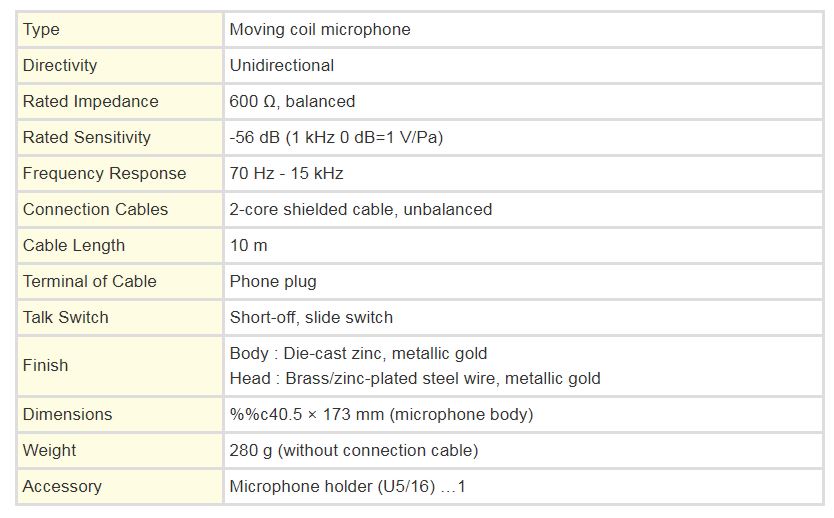This screenshot has height=518, width=834.
Task: Select the Phone plug value text
Action: tap(273, 281)
